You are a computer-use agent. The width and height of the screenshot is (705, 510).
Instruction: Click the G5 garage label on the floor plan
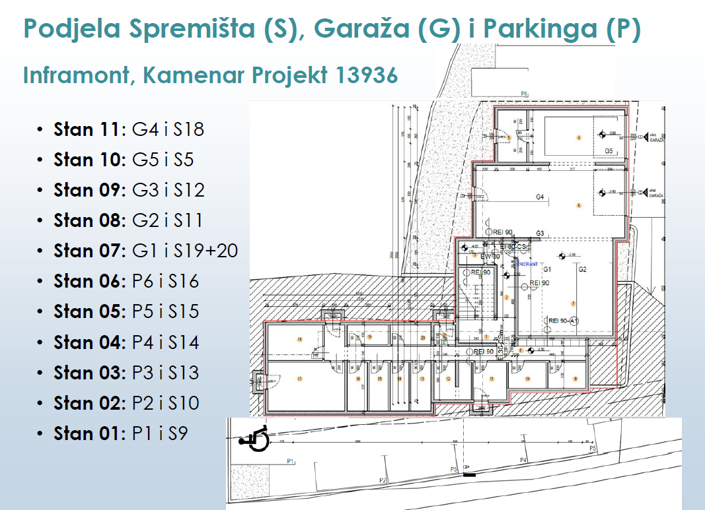(609, 151)
